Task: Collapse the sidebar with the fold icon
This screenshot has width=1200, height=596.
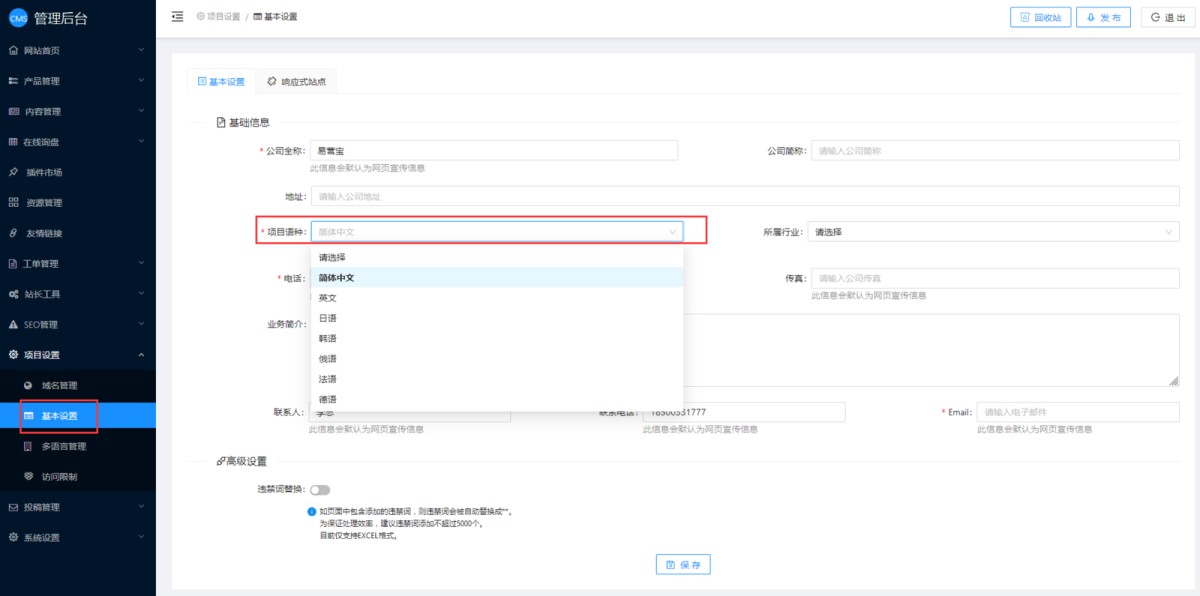Action: click(178, 16)
